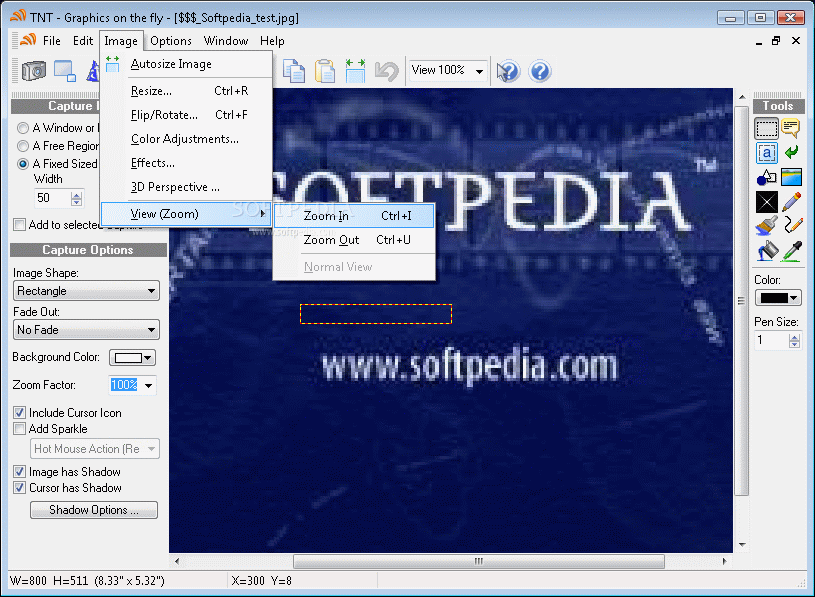Viewport: 815px width, 597px height.
Task: Open the Image Shape Rectangle dropdown
Action: coord(86,291)
